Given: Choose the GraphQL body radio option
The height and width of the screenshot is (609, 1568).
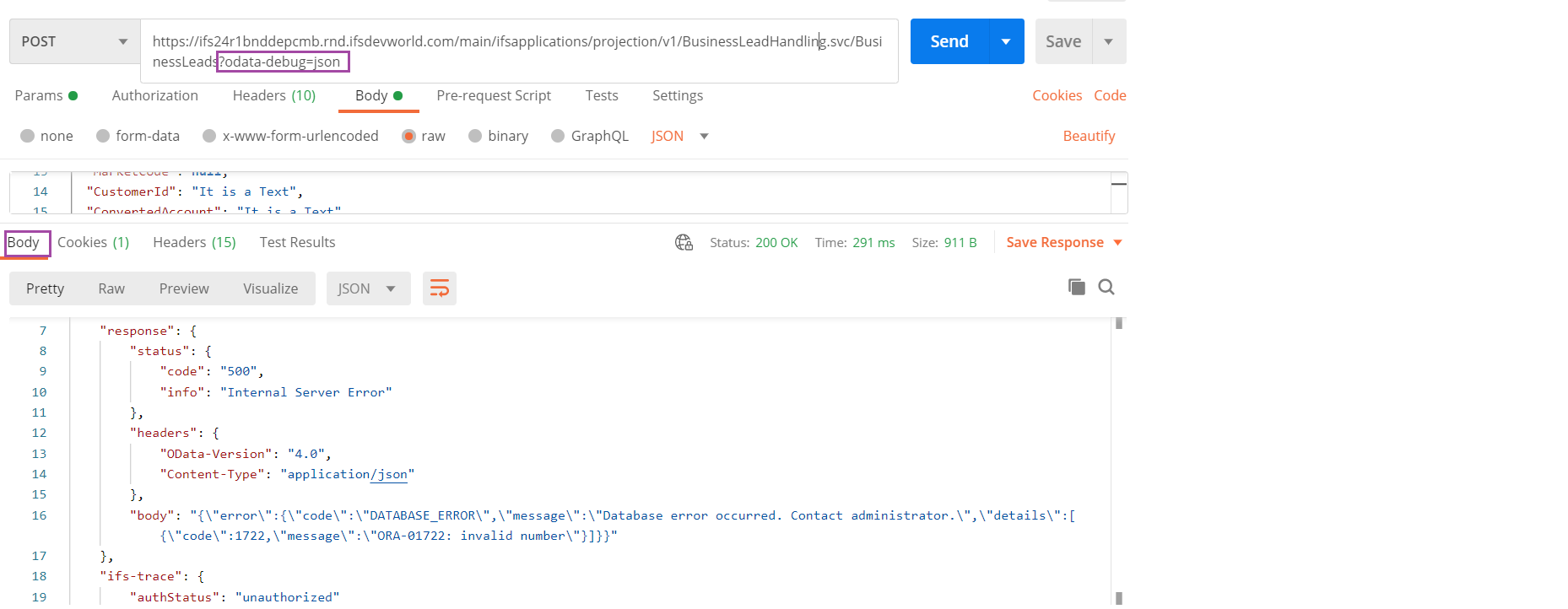Looking at the screenshot, I should tap(558, 137).
